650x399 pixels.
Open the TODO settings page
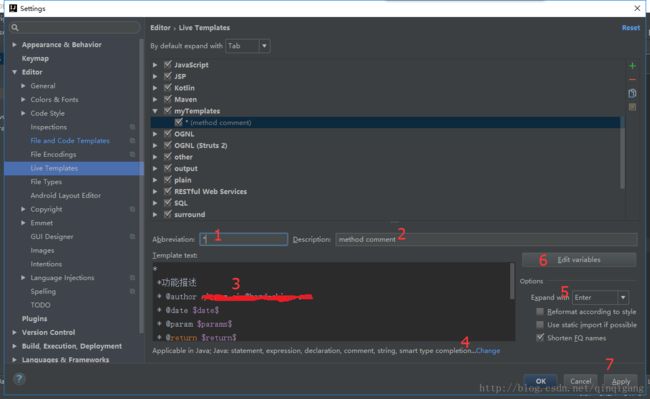point(40,305)
